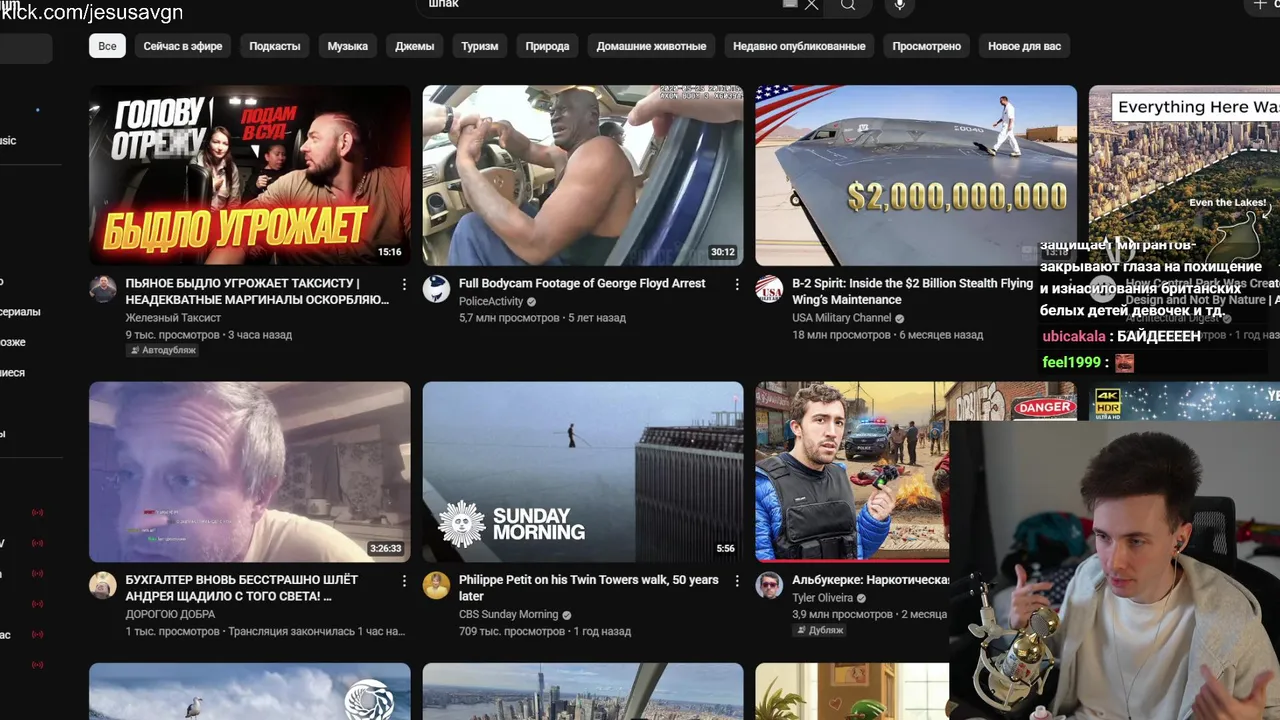Open the George Floyd bodycam thumbnail
This screenshot has width=1280, height=720.
(x=583, y=175)
